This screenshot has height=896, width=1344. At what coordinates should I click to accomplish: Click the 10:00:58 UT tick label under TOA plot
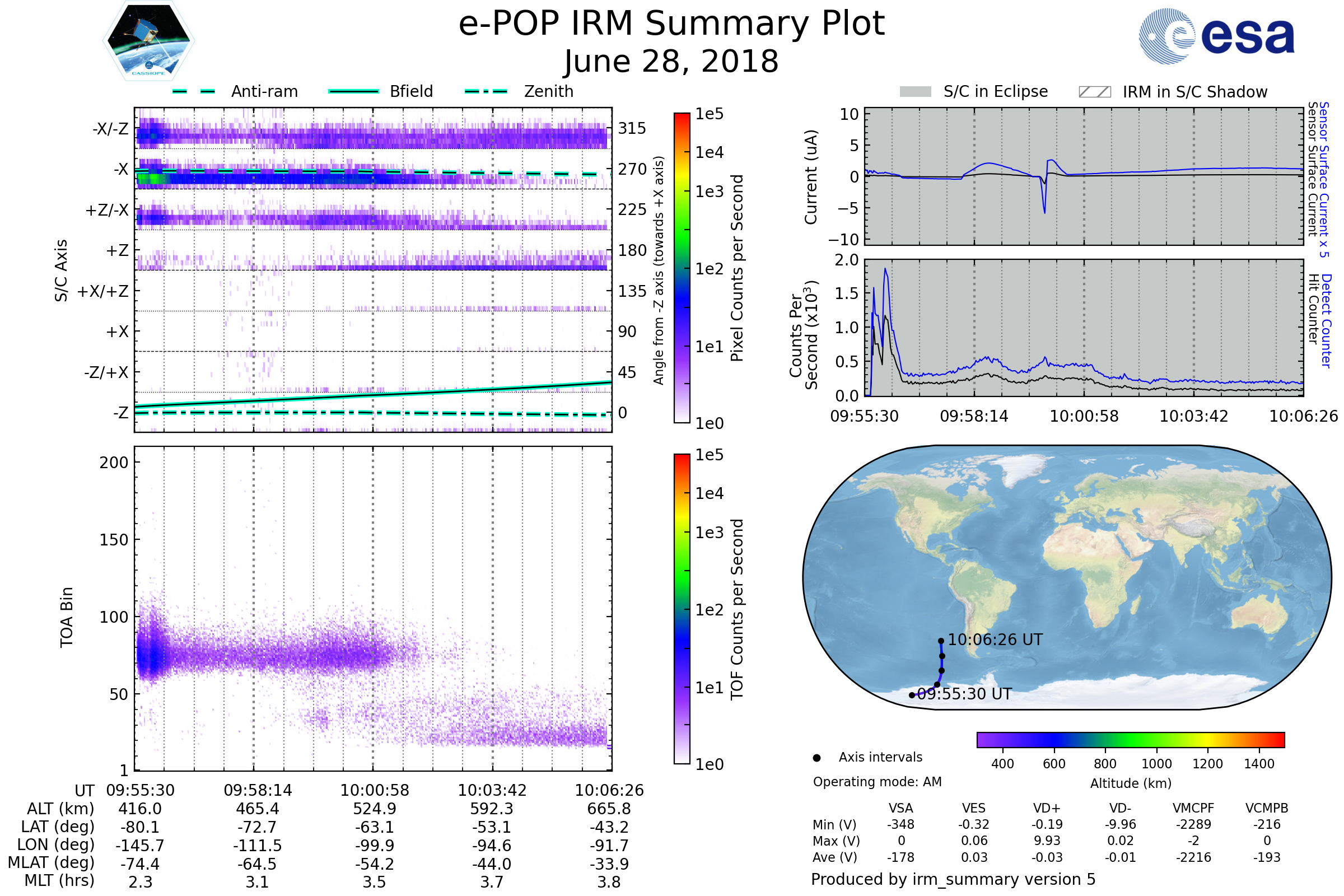(374, 791)
